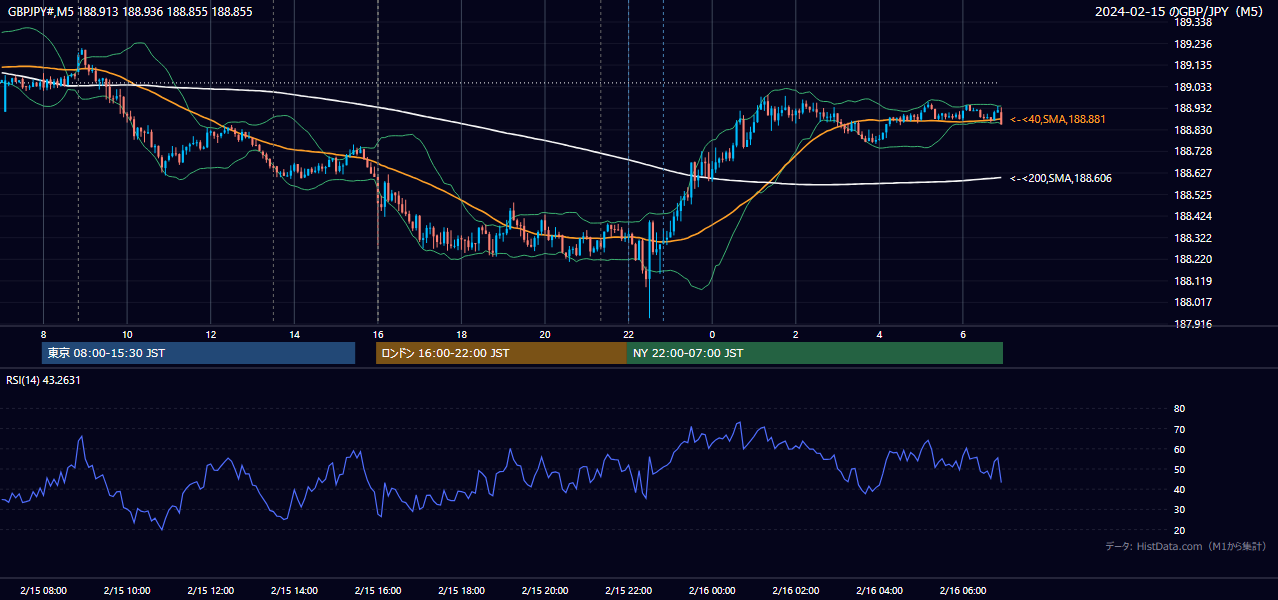Click RSI scale value 60
This screenshot has width=1278, height=600.
pyautogui.click(x=1180, y=449)
